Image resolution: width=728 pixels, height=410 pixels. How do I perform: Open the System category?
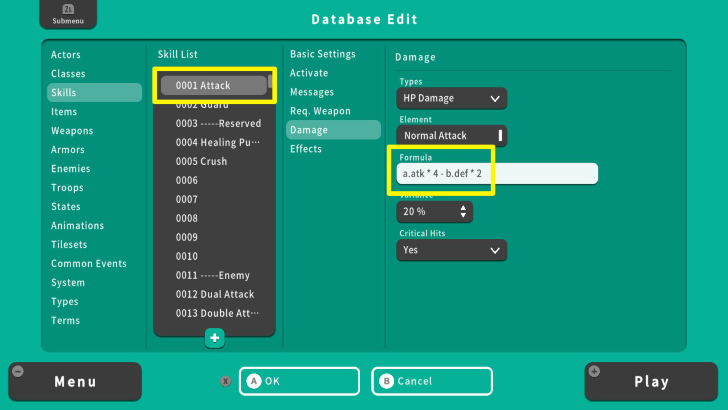(68, 283)
